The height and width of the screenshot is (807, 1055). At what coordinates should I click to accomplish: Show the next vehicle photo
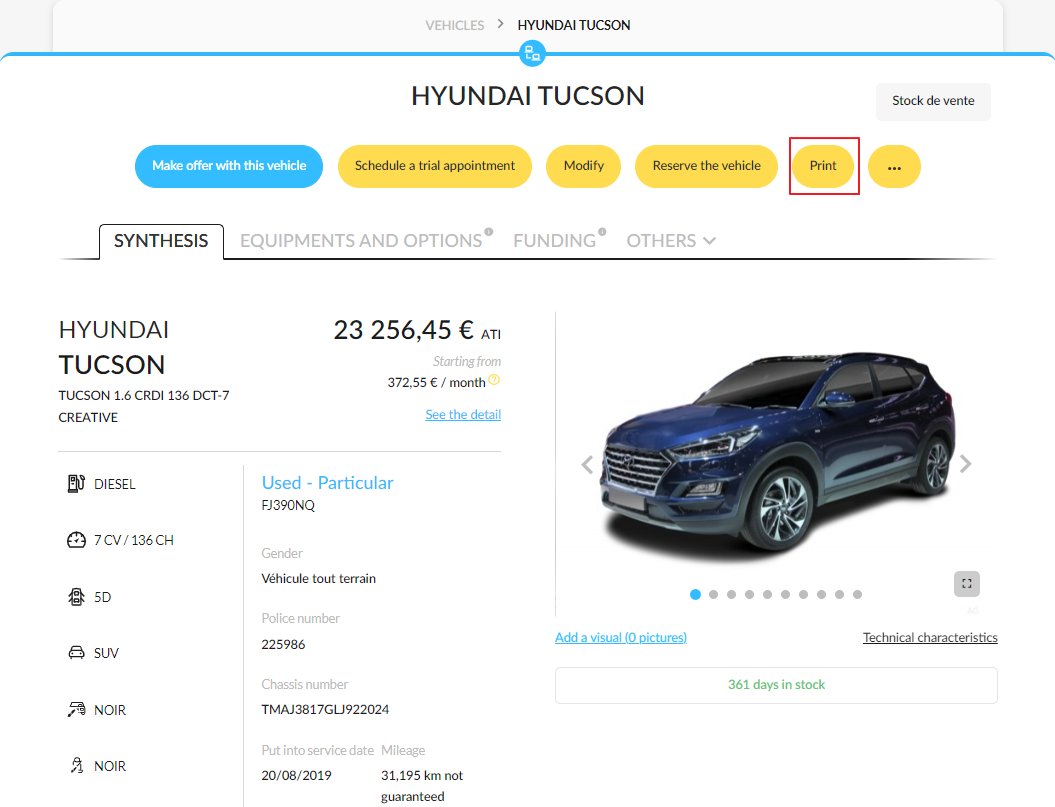(966, 464)
